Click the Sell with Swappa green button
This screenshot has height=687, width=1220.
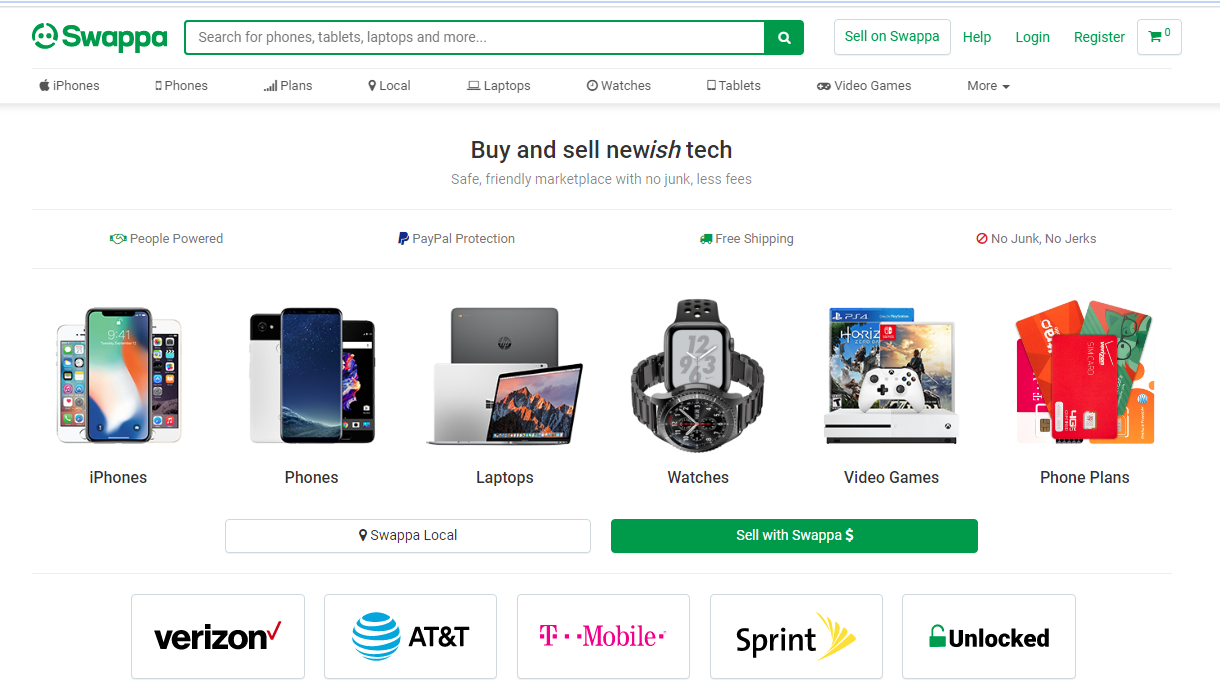(794, 536)
